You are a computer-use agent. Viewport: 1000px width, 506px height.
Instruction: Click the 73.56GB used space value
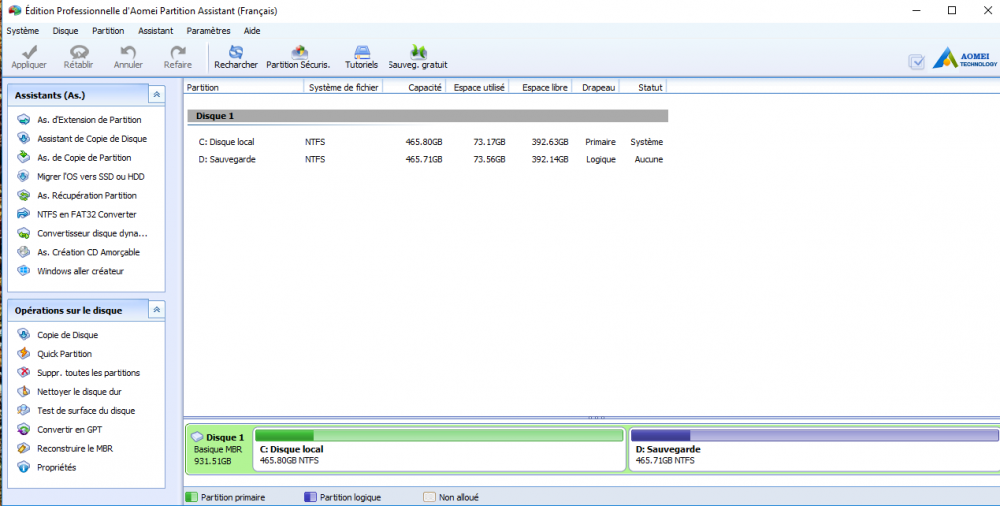point(487,160)
